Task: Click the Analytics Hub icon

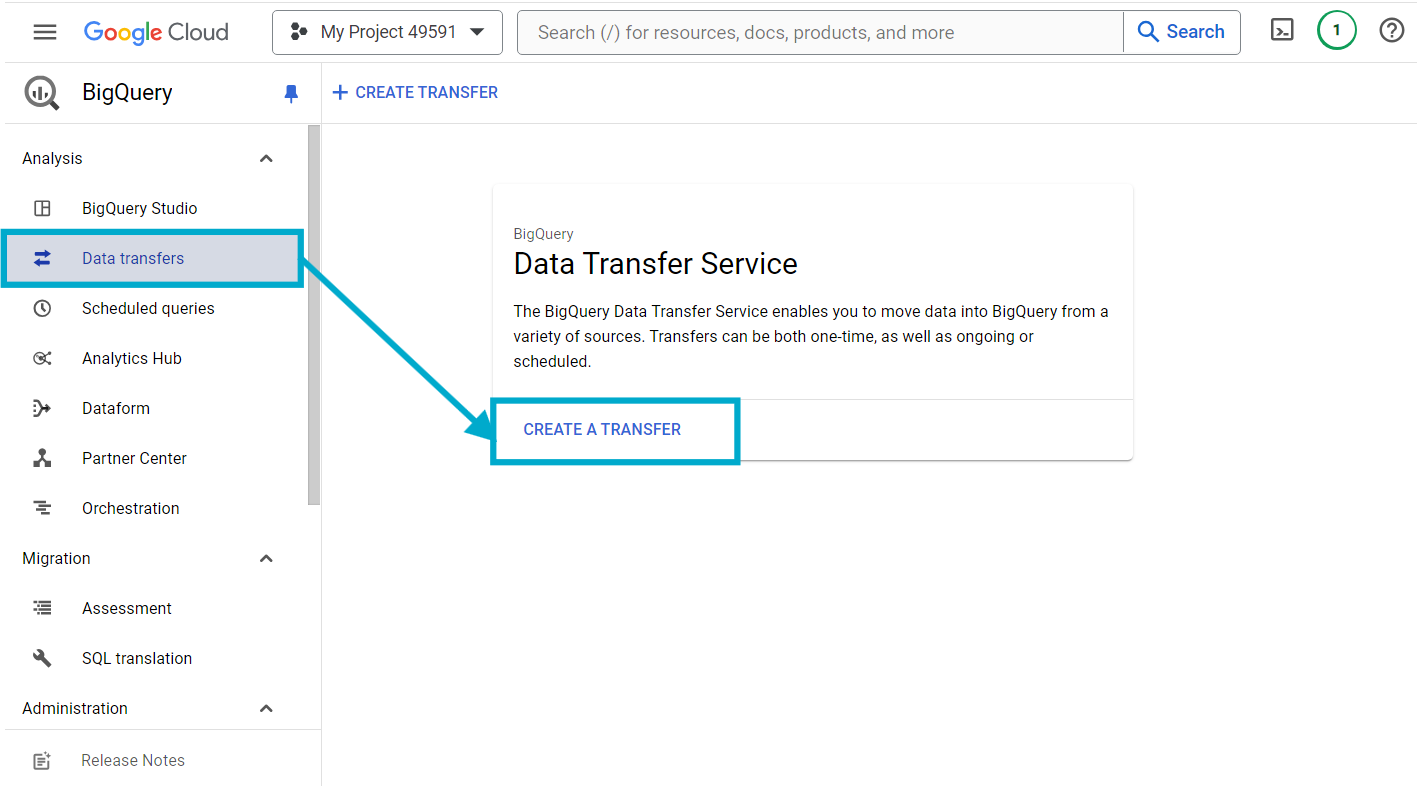Action: point(42,358)
